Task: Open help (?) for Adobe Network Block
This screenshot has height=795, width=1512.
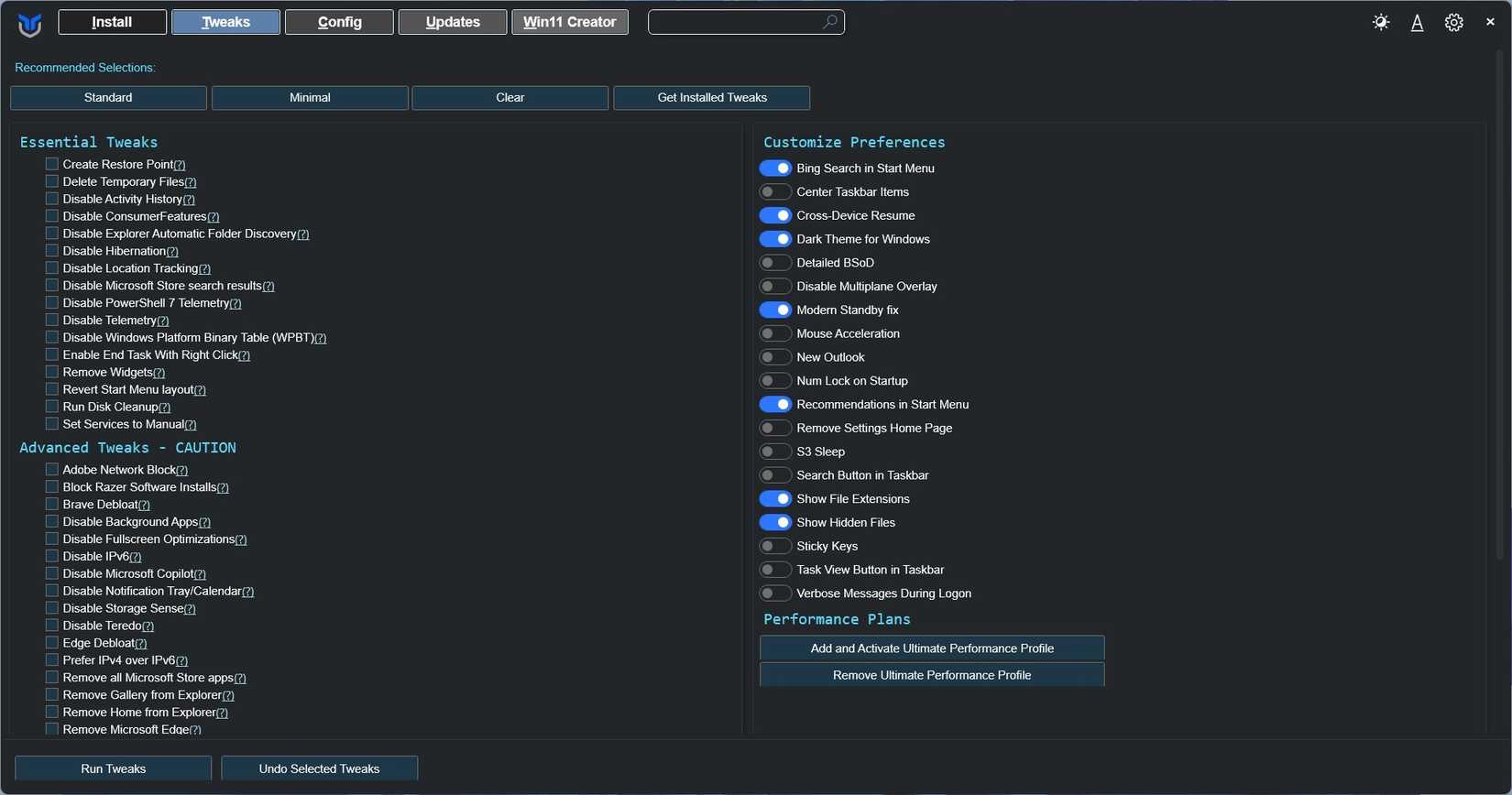Action: [x=181, y=471]
